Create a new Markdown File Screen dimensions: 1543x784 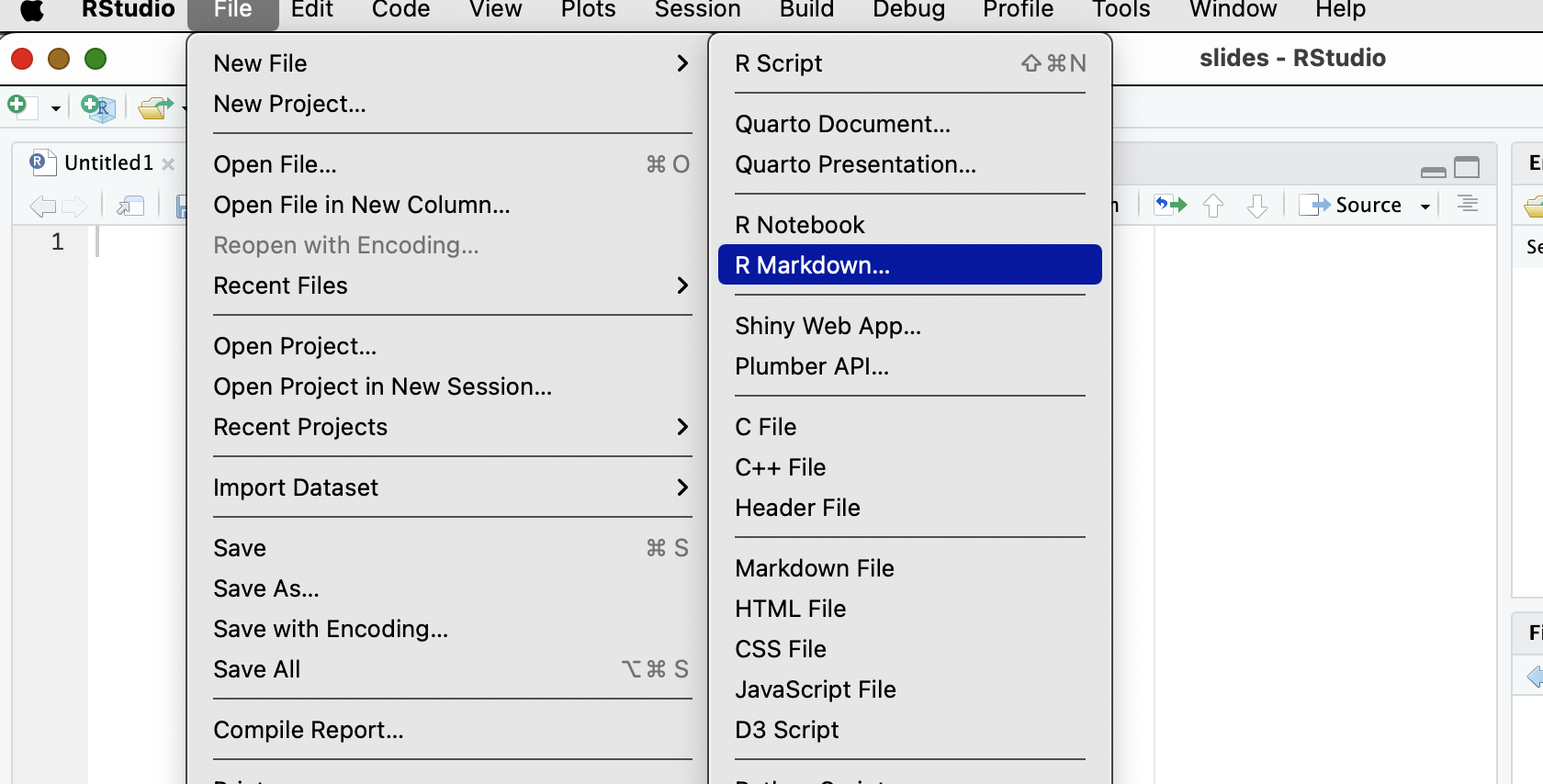click(x=910, y=568)
